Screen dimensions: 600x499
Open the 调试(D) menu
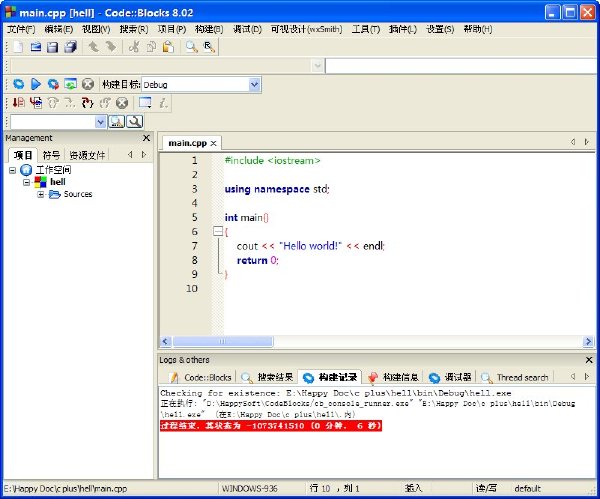pyautogui.click(x=247, y=29)
